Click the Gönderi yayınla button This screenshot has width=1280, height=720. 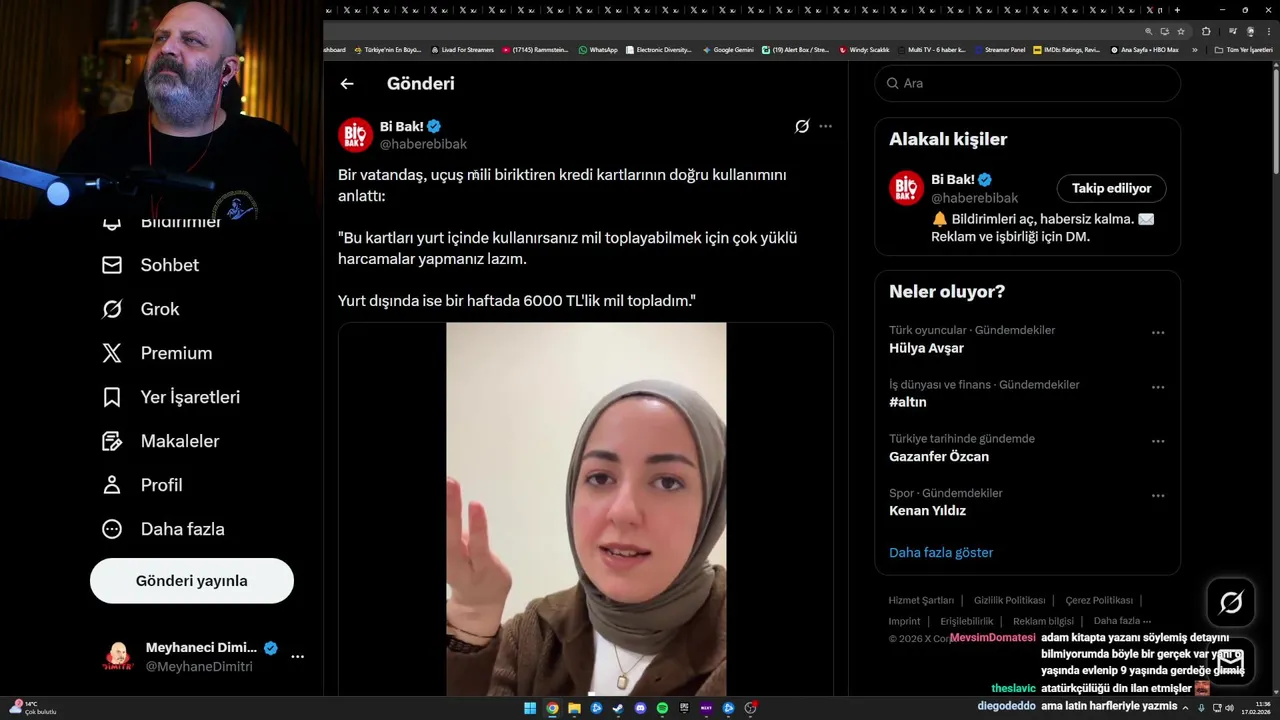point(192,581)
